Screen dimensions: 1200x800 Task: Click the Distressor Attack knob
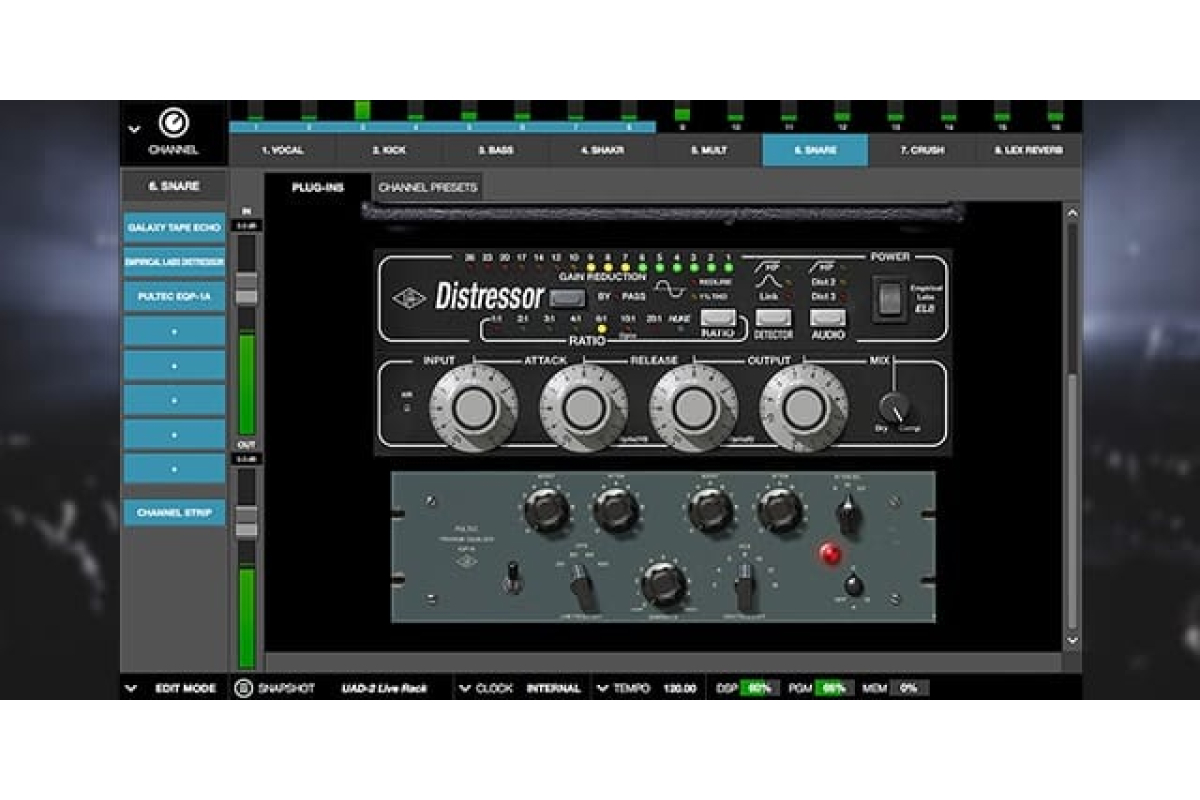click(x=584, y=408)
